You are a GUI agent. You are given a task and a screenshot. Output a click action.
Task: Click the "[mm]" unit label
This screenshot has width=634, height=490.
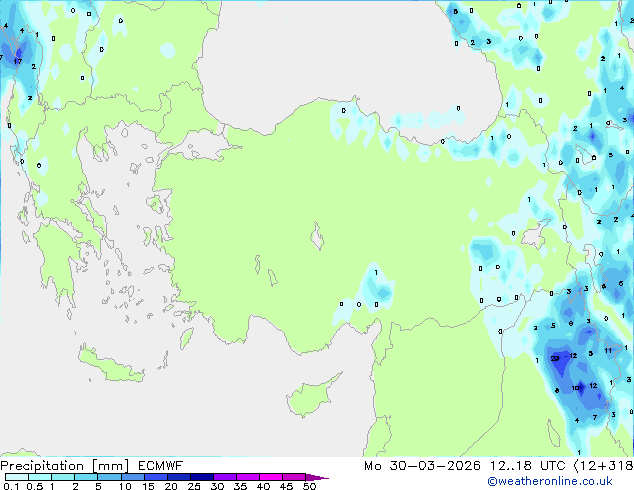point(110,466)
